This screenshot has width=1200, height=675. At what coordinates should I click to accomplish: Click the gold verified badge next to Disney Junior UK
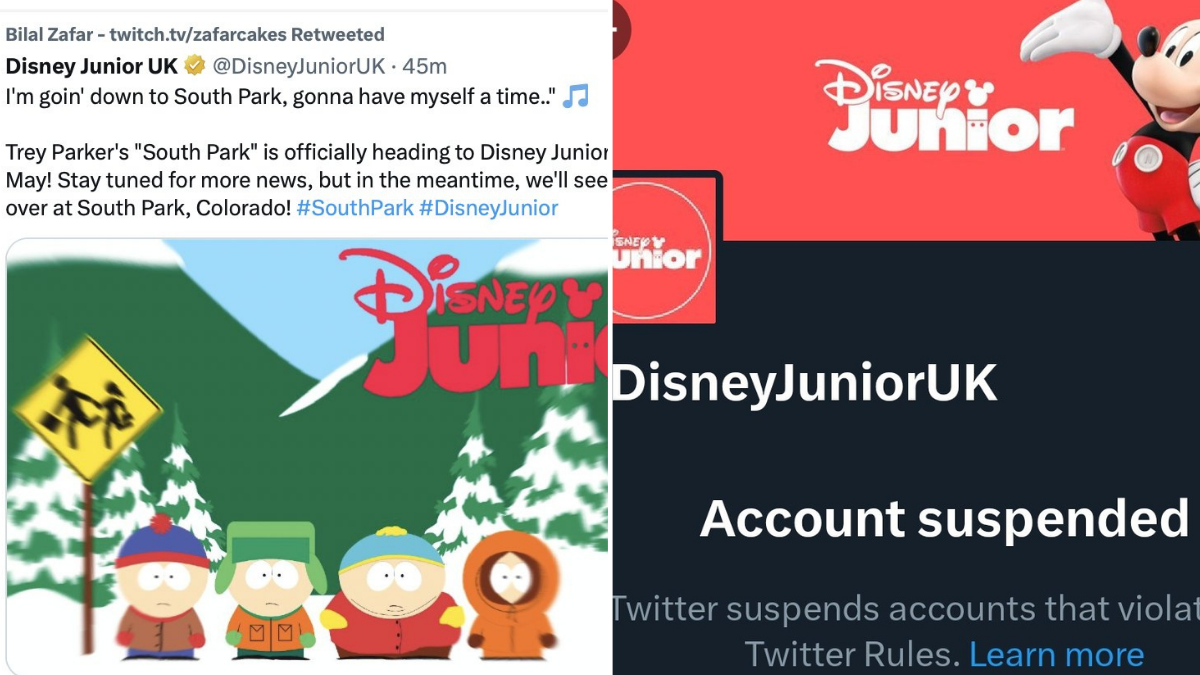click(x=195, y=66)
